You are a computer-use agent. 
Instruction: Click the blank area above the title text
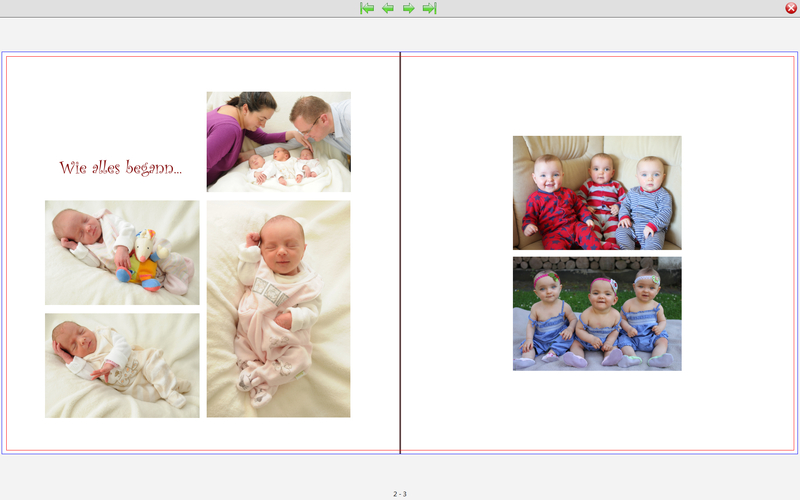[x=120, y=110]
